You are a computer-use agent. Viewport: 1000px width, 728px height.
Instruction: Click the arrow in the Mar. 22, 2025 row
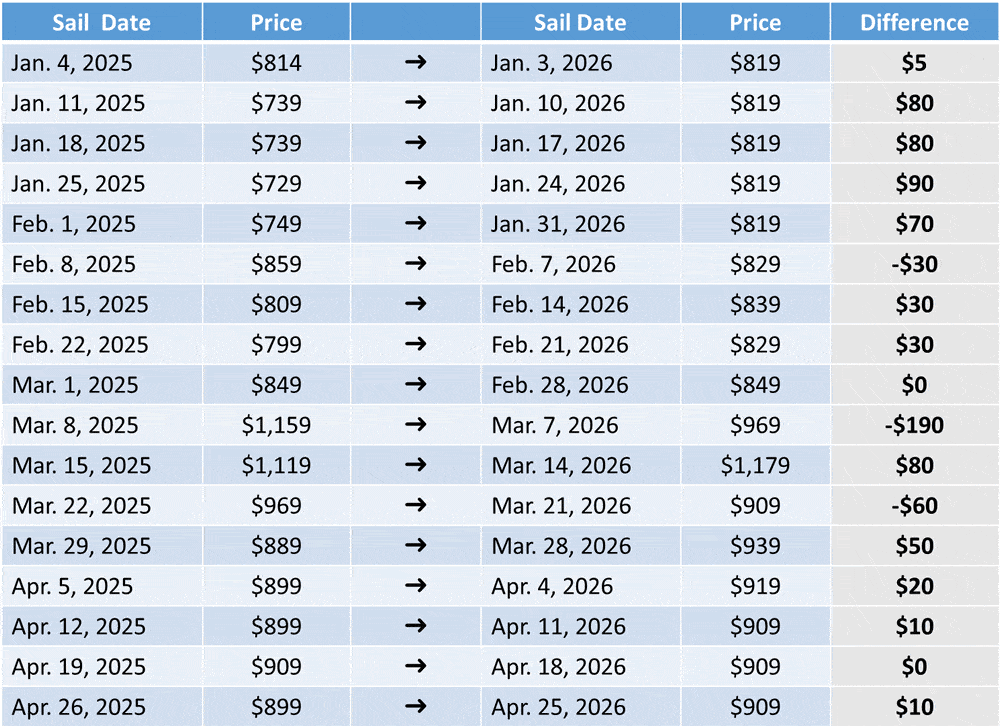tap(415, 505)
